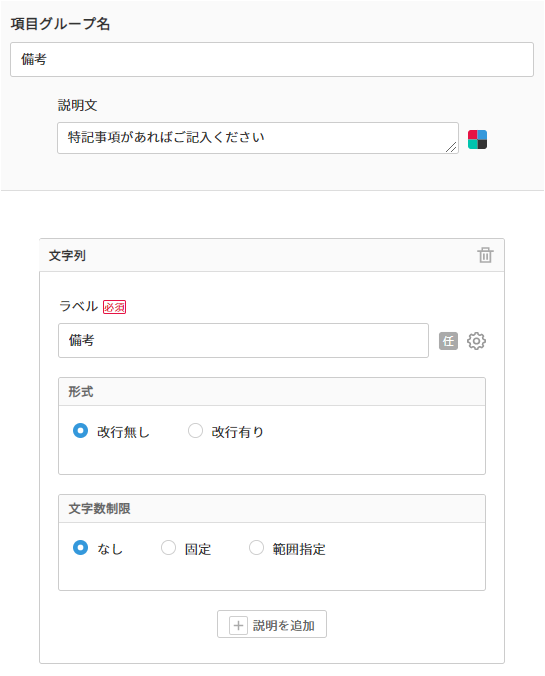Select the 改行無し radio button
This screenshot has width=545, height=676.
tap(80, 431)
